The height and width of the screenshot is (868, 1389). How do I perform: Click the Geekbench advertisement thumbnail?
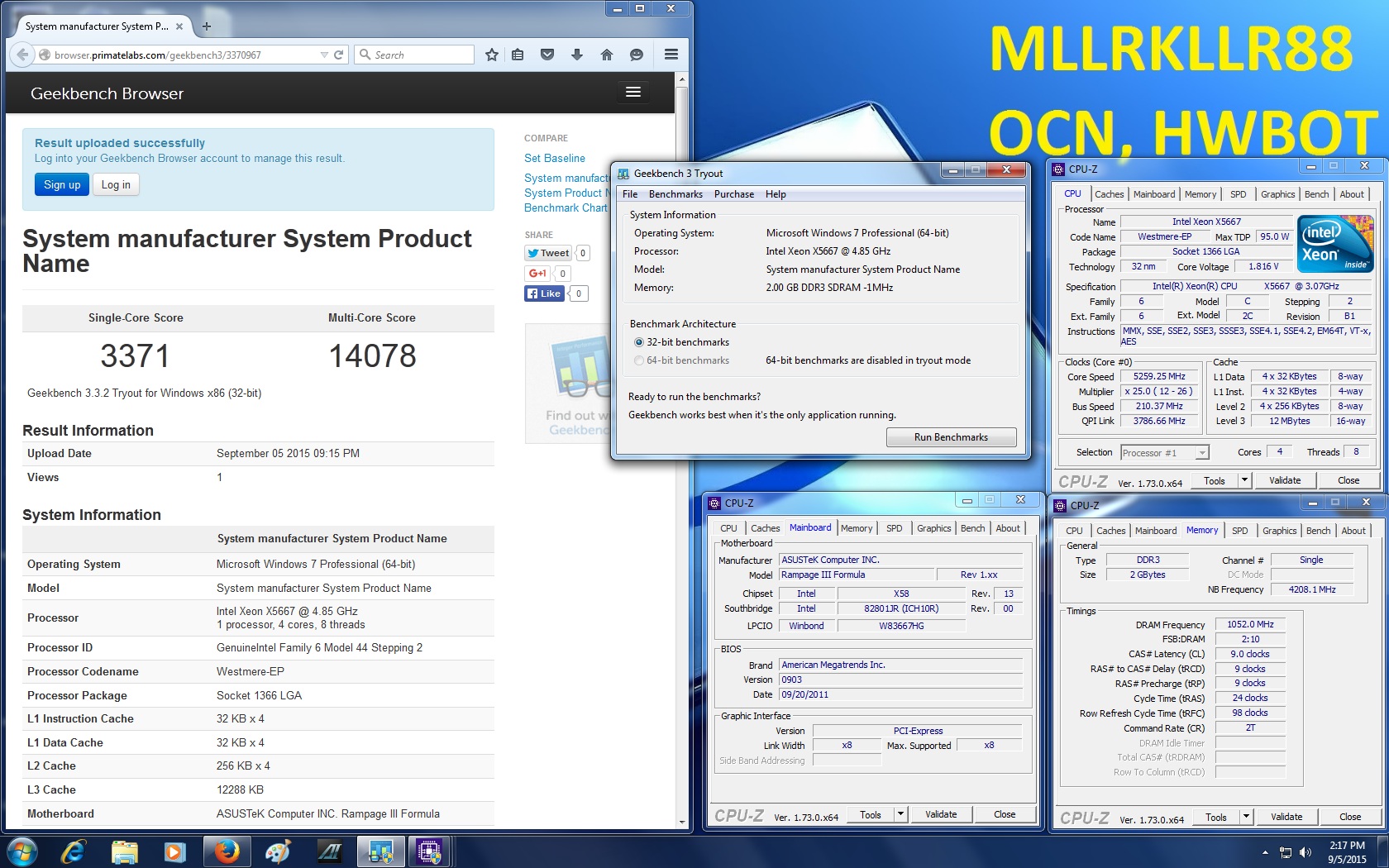point(568,382)
